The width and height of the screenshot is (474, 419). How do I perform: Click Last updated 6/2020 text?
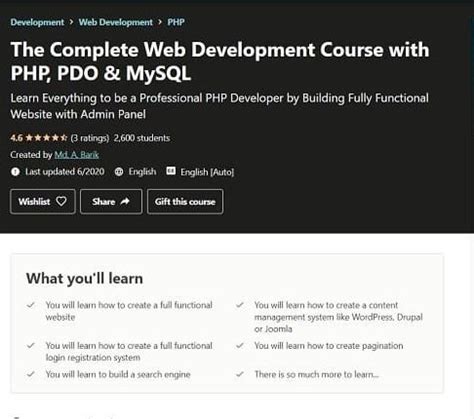(65, 172)
